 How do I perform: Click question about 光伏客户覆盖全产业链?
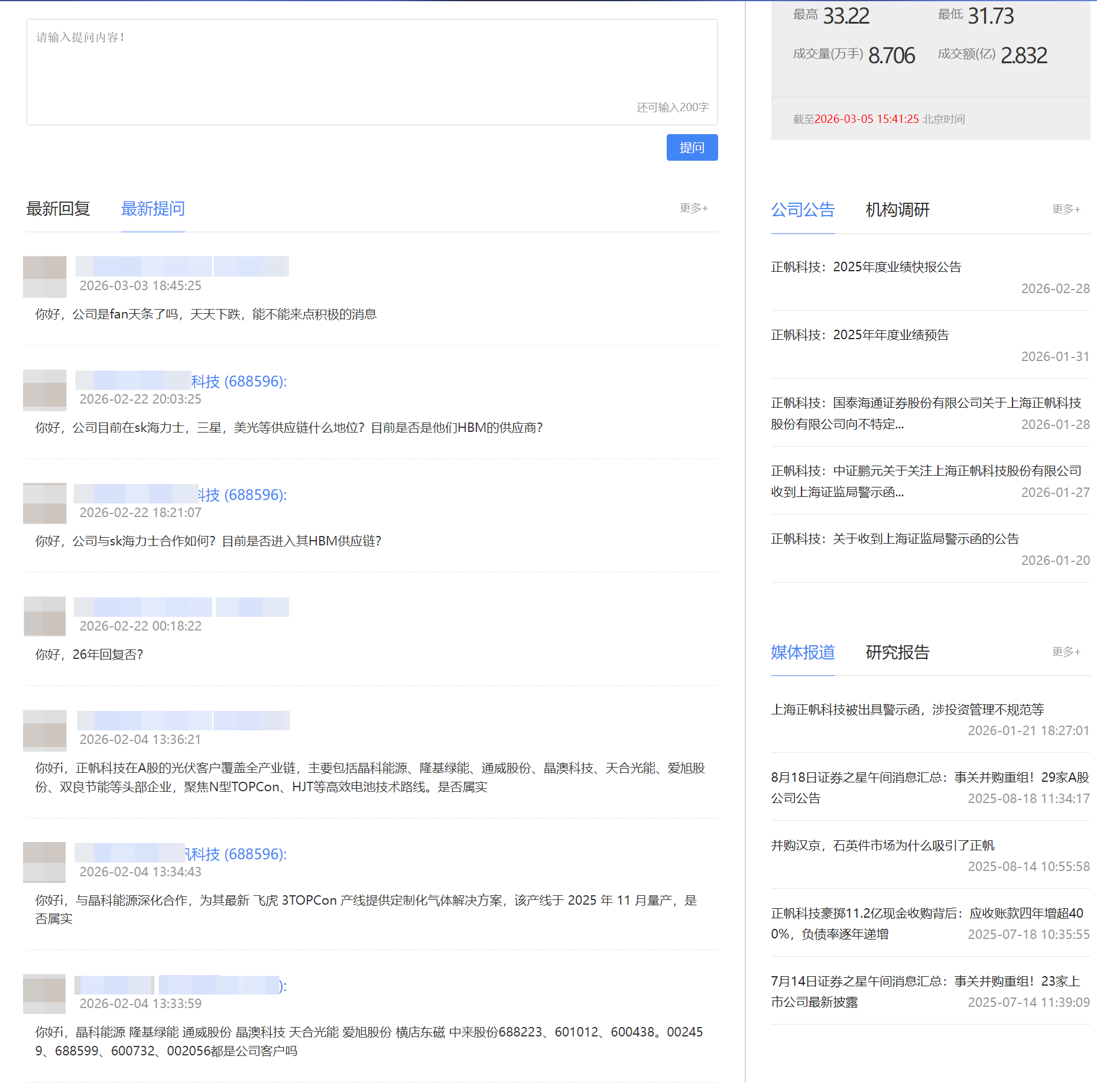[370, 778]
